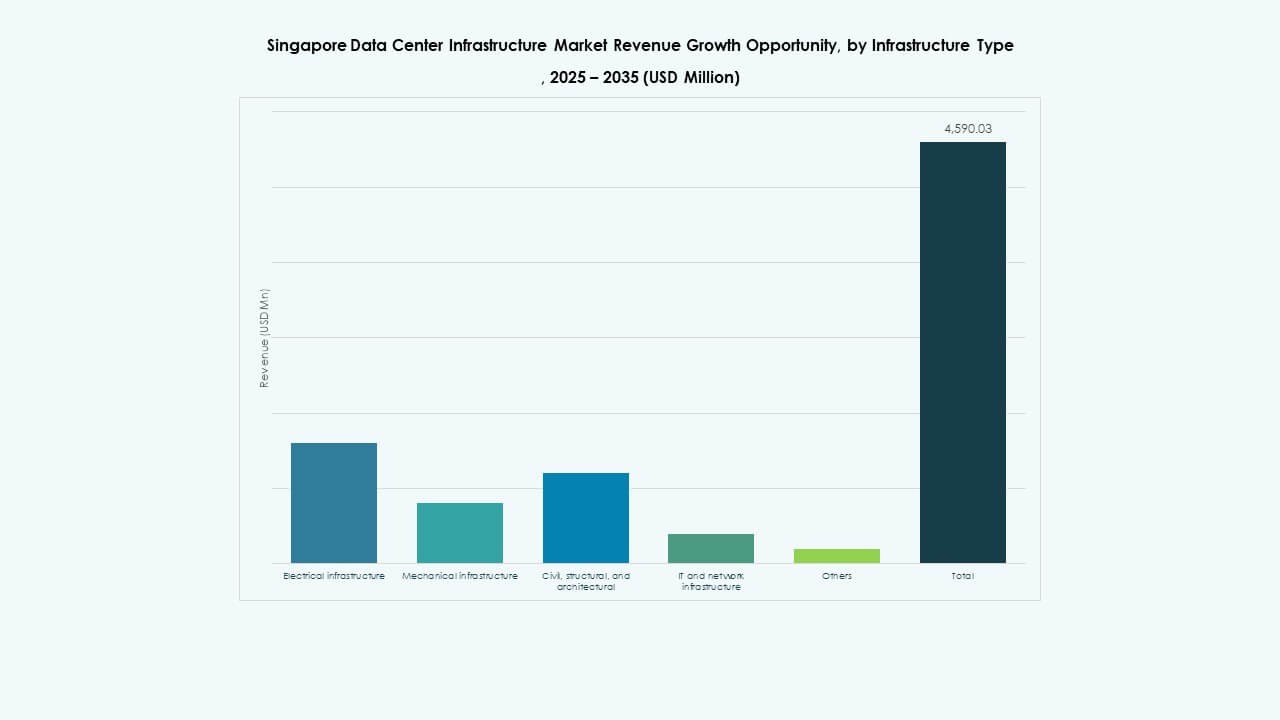
Task: Click the subtitle 2025 – 2035 (USD Million)
Action: pos(640,77)
